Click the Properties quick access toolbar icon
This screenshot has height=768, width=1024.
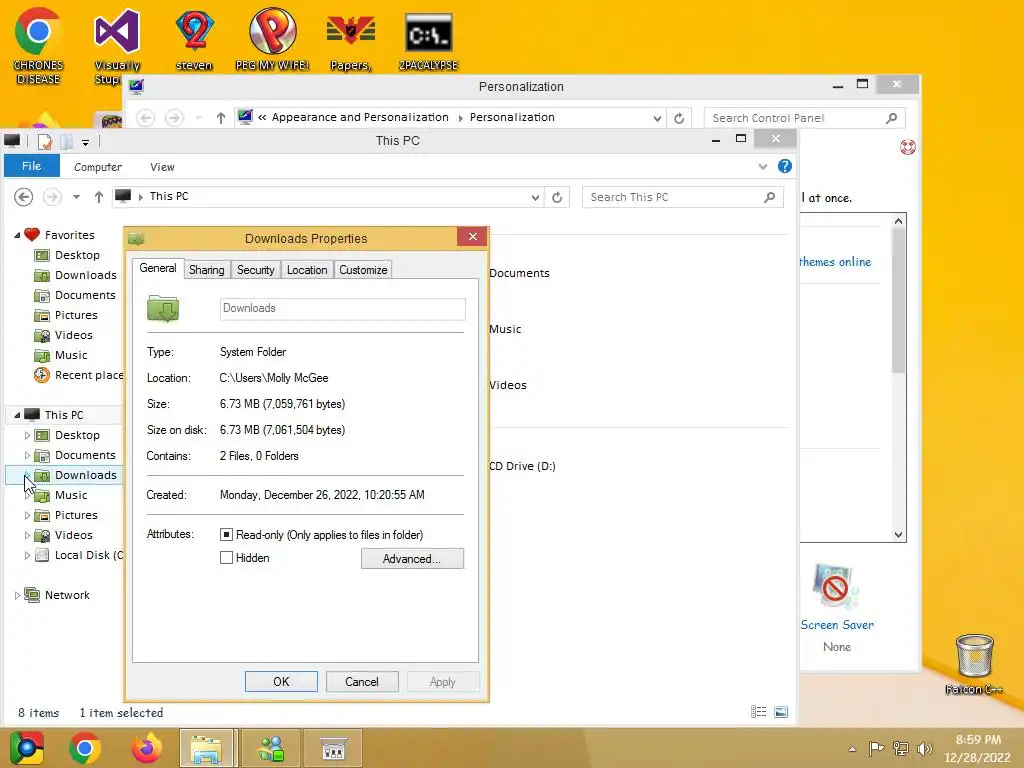44,141
